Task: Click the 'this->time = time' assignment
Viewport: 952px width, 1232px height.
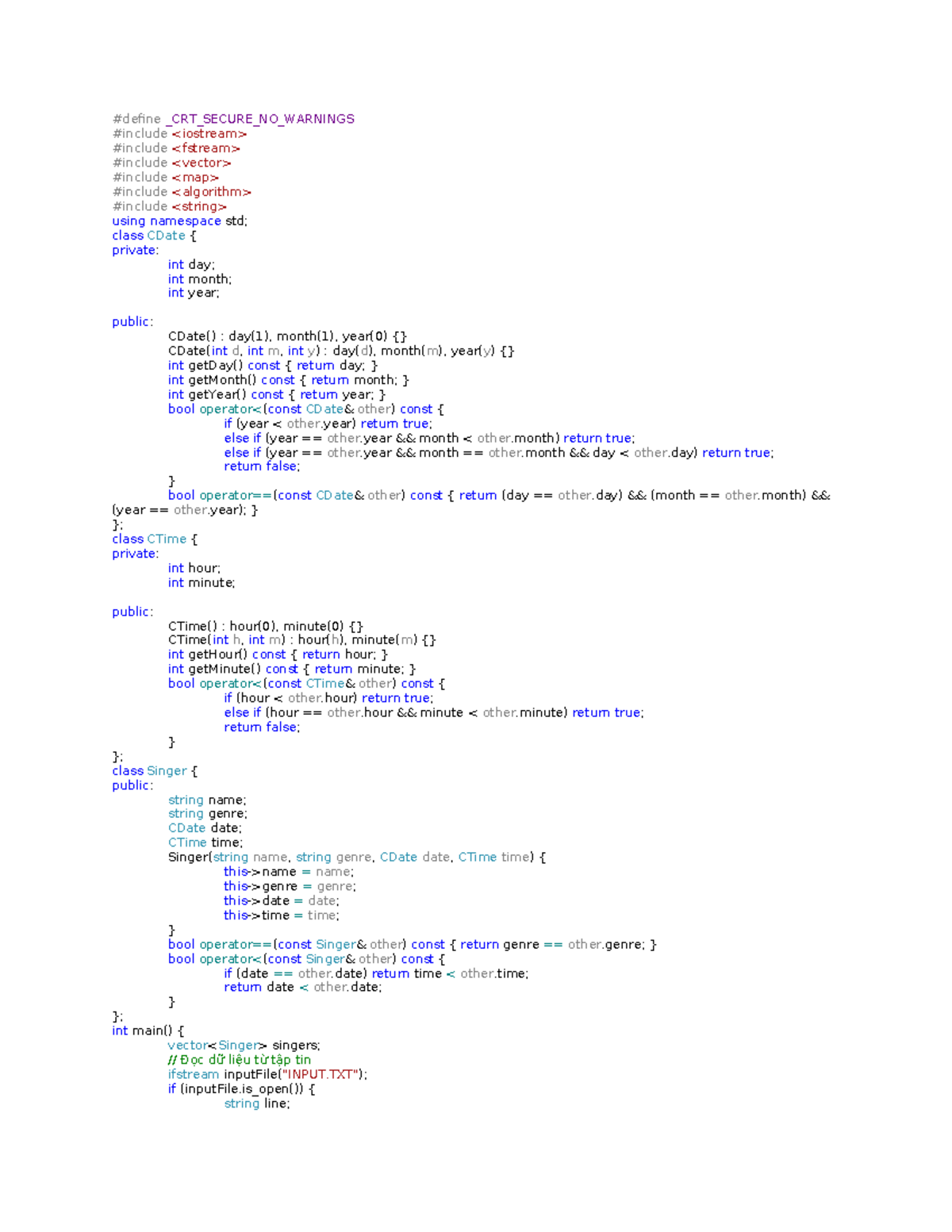Action: [x=281, y=915]
